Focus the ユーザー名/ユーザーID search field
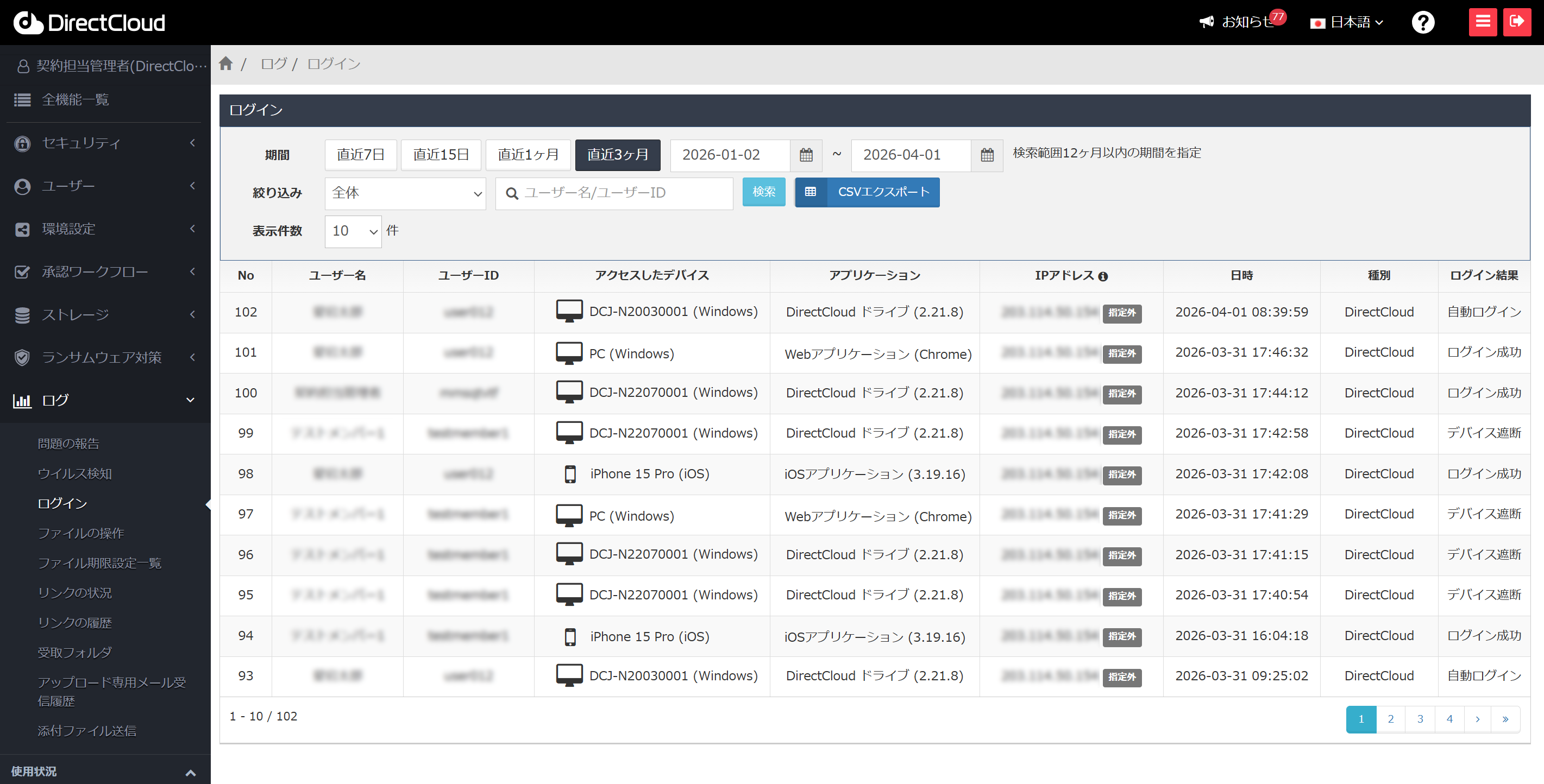The width and height of the screenshot is (1544, 784). click(x=614, y=193)
